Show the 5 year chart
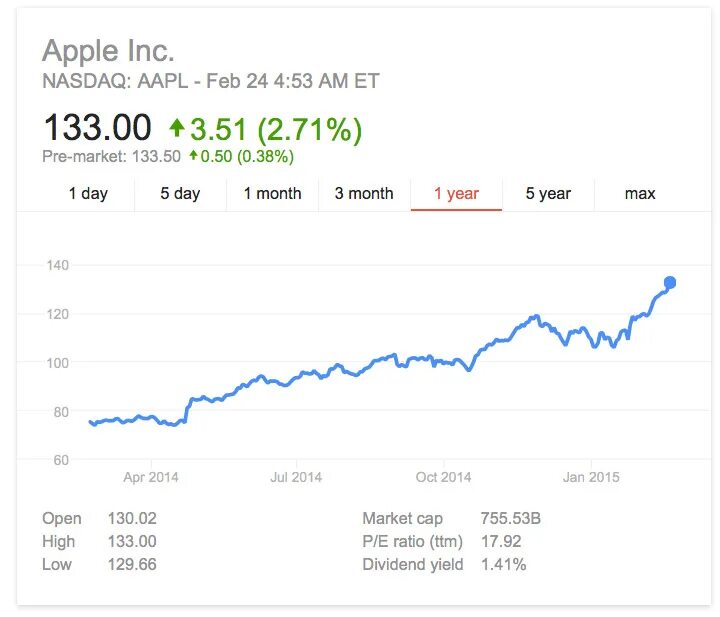Screen dimensions: 720x617 (x=548, y=194)
